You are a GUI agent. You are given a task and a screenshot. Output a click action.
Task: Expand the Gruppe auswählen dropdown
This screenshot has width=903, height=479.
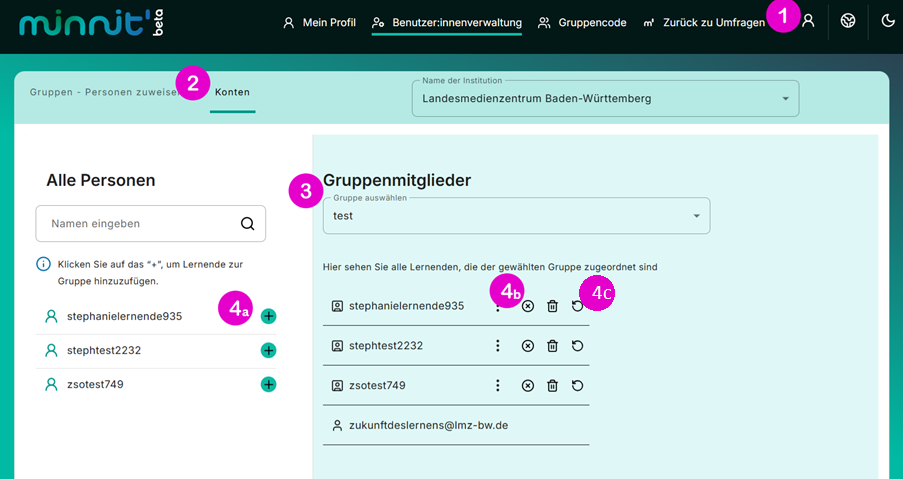tap(516, 216)
